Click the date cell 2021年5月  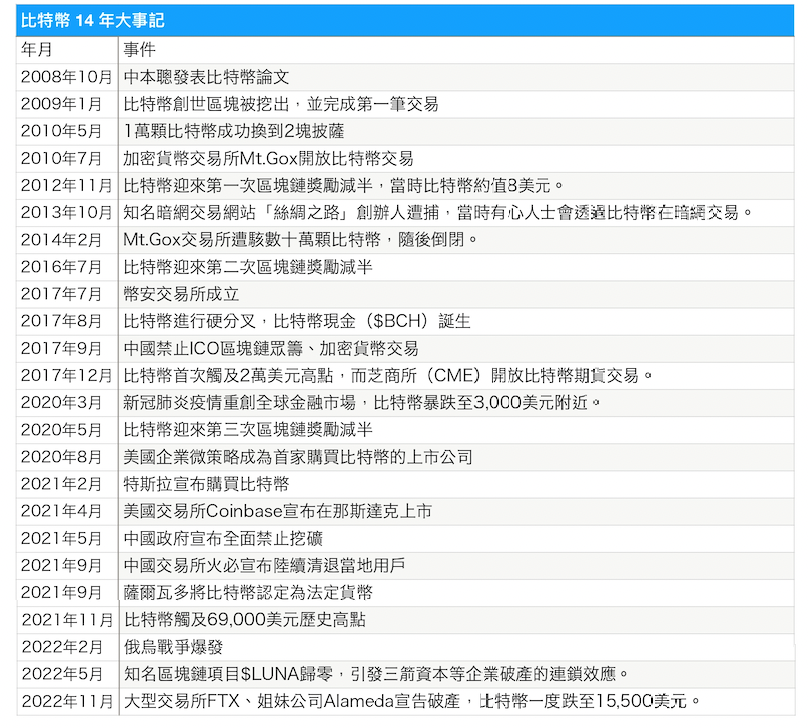[x=61, y=539]
